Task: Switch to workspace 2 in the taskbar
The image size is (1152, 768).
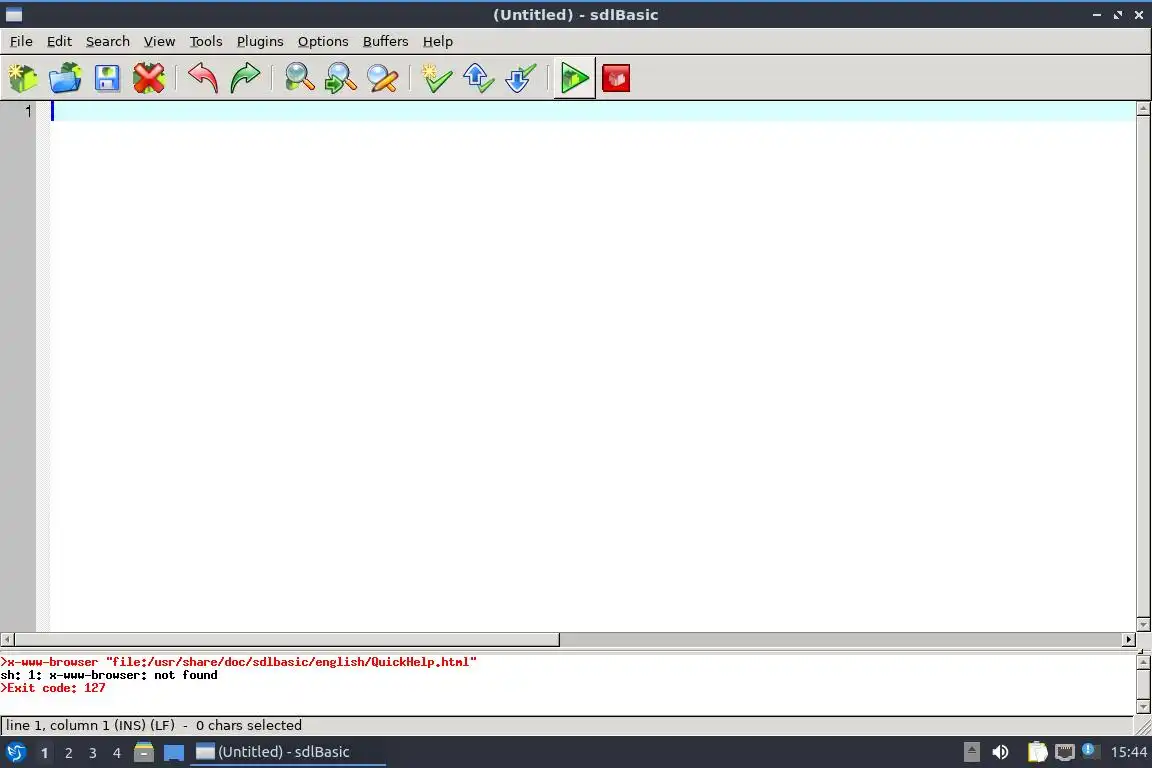Action: 68,753
